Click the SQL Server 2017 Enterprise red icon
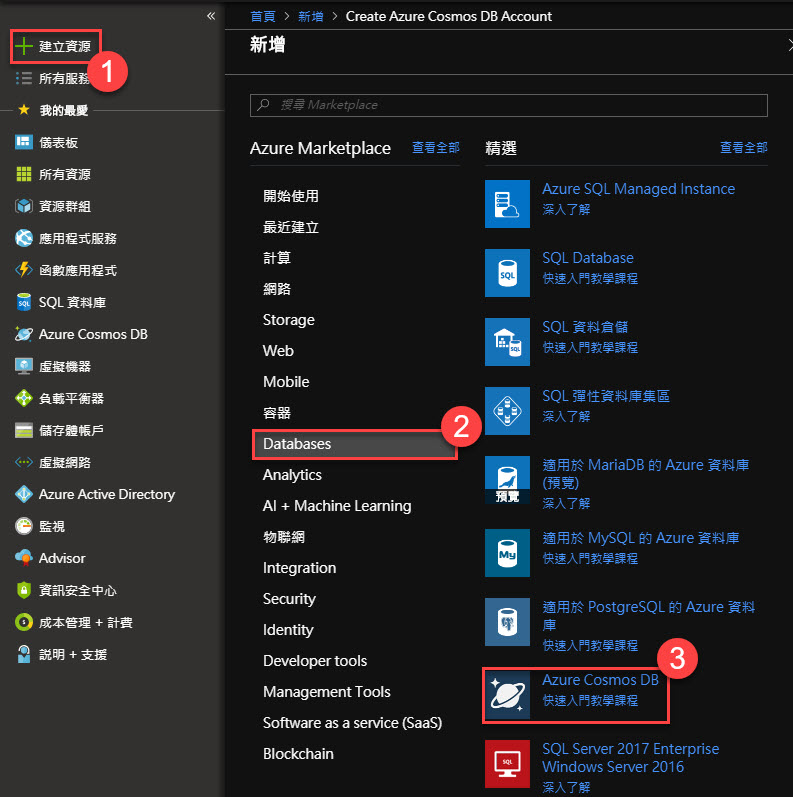 coord(507,764)
